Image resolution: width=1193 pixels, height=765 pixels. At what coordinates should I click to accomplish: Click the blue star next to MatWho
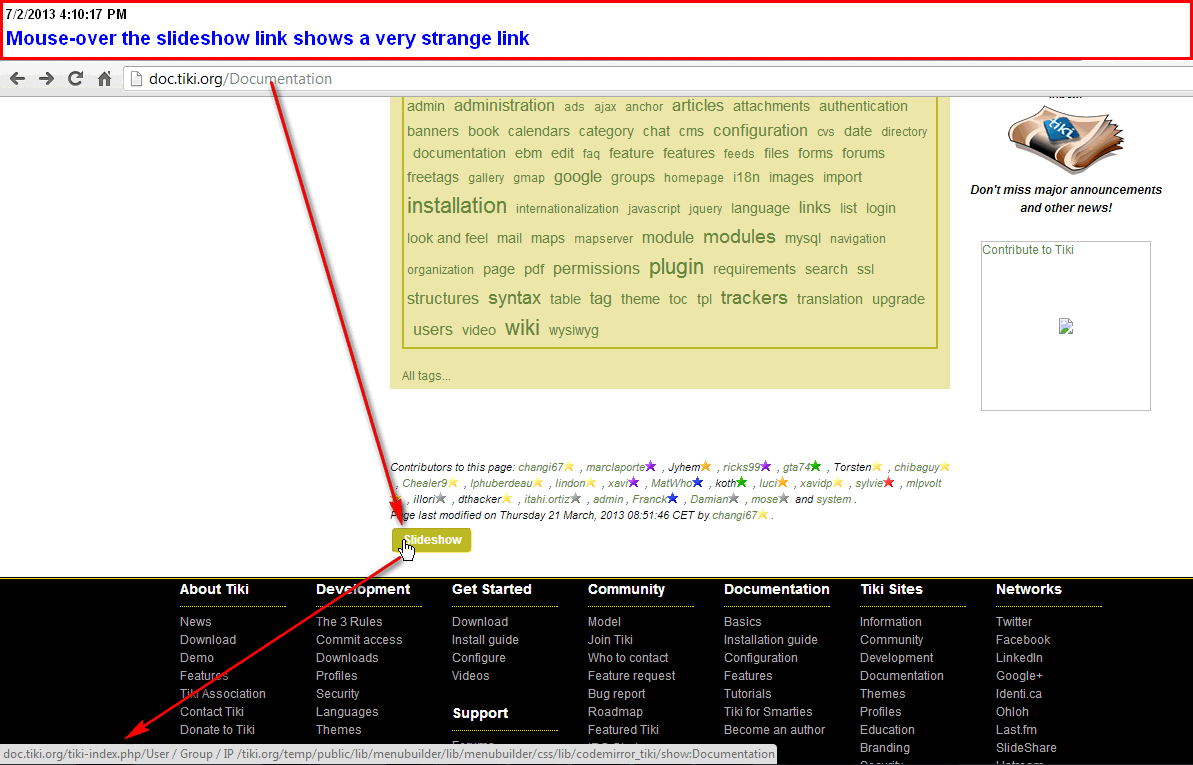(698, 483)
